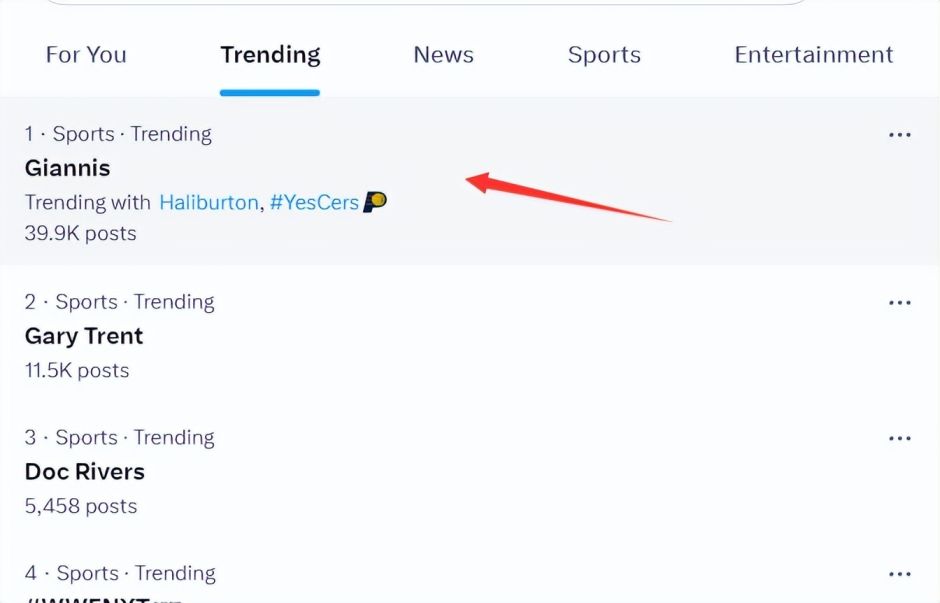Open more options for the Giannis trend
This screenshot has width=940, height=603.
[x=899, y=135]
